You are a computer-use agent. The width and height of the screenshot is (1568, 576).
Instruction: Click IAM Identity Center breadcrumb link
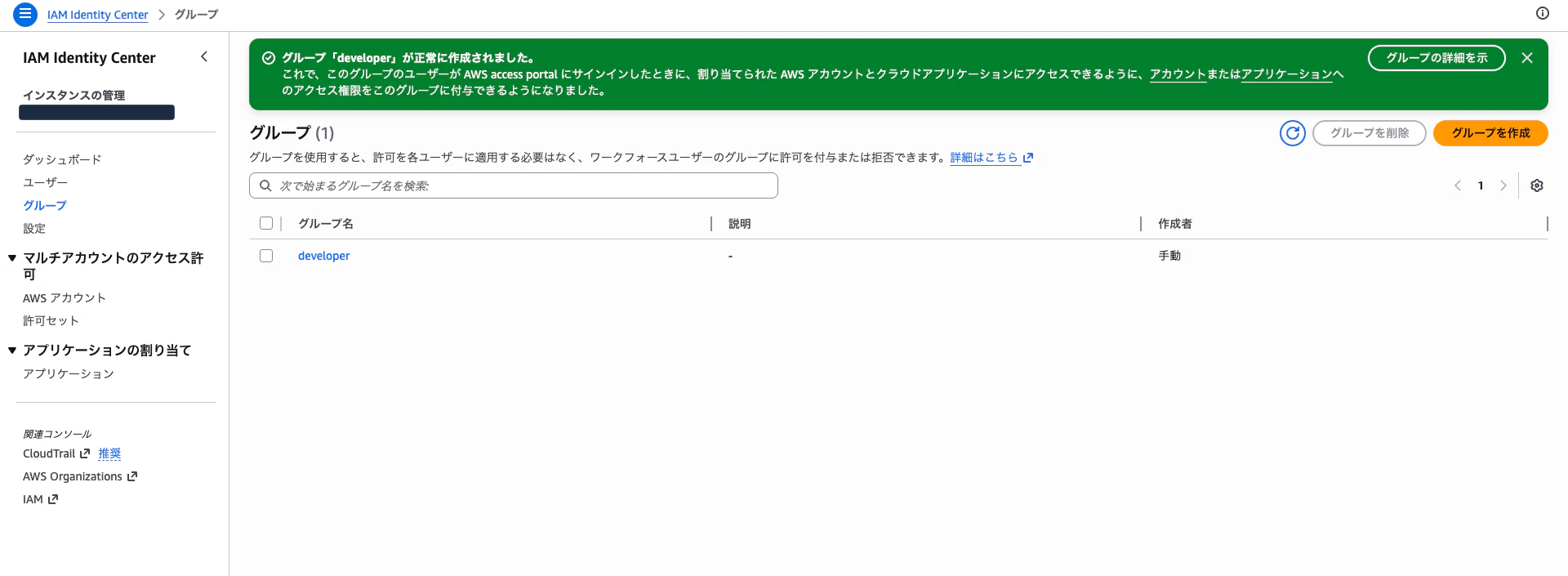pyautogui.click(x=98, y=15)
